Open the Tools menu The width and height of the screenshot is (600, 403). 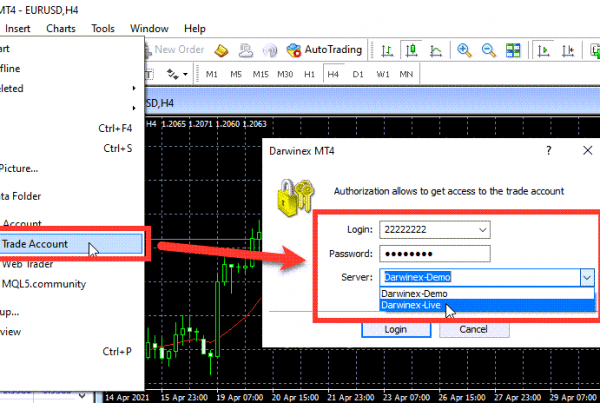tap(103, 29)
